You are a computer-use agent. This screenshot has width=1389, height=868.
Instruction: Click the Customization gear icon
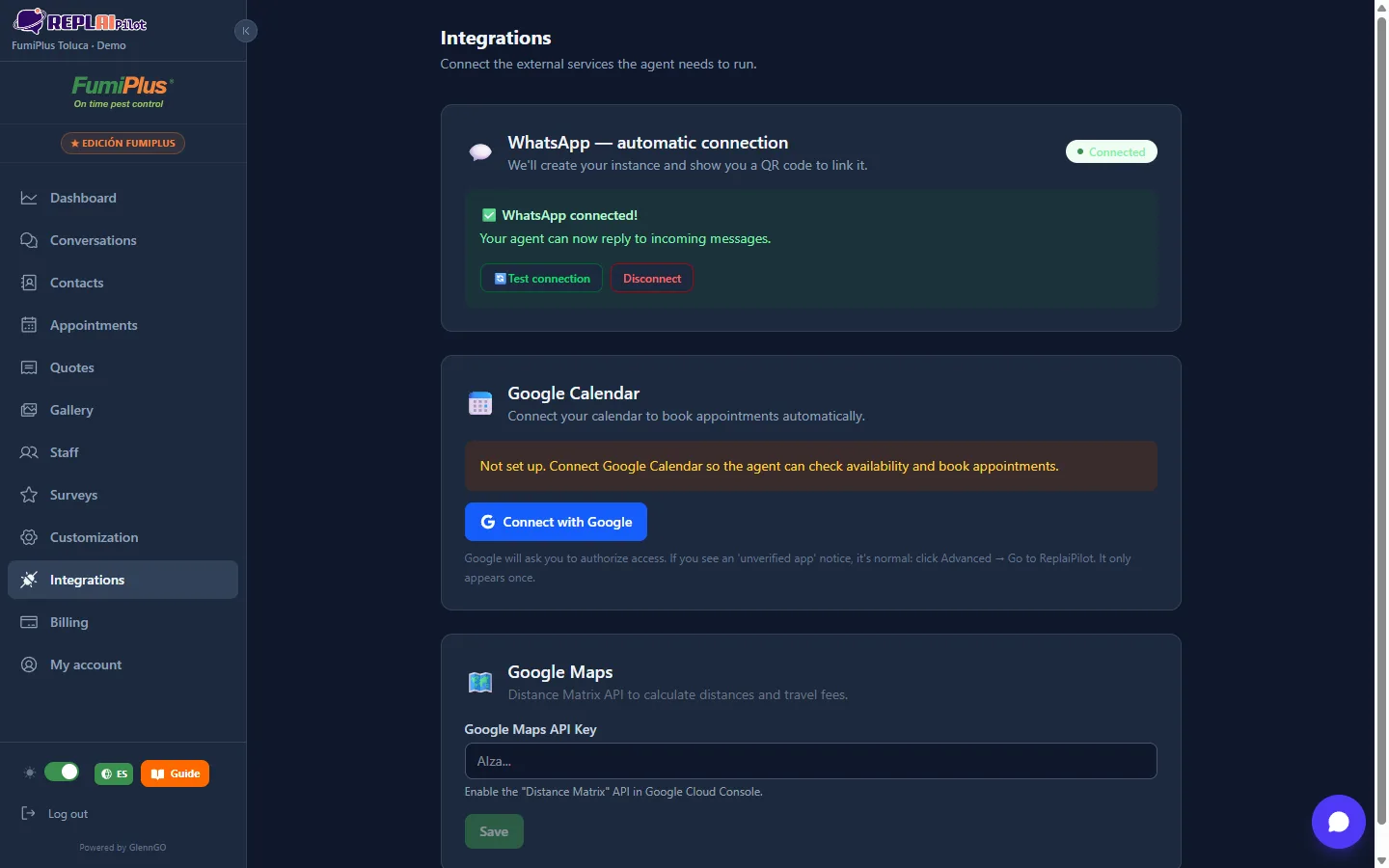(x=29, y=537)
